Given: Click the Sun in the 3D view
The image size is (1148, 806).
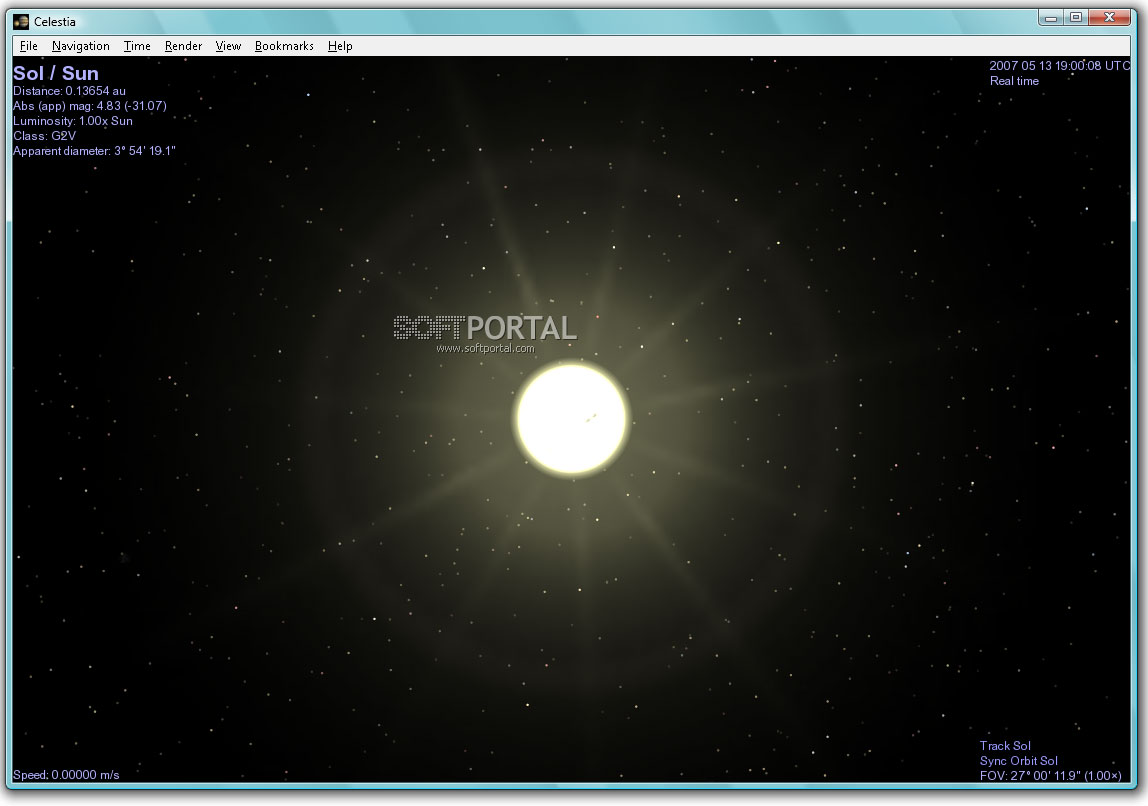Looking at the screenshot, I should (572, 419).
